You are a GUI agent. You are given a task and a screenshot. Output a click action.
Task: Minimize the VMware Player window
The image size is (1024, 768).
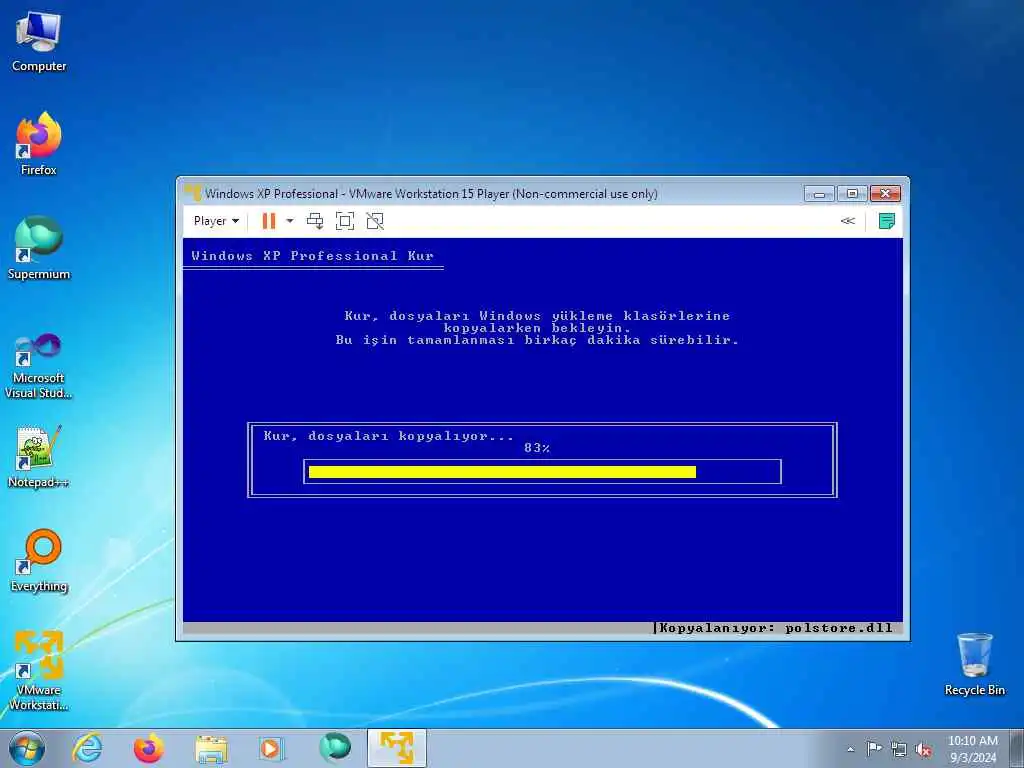(x=819, y=193)
